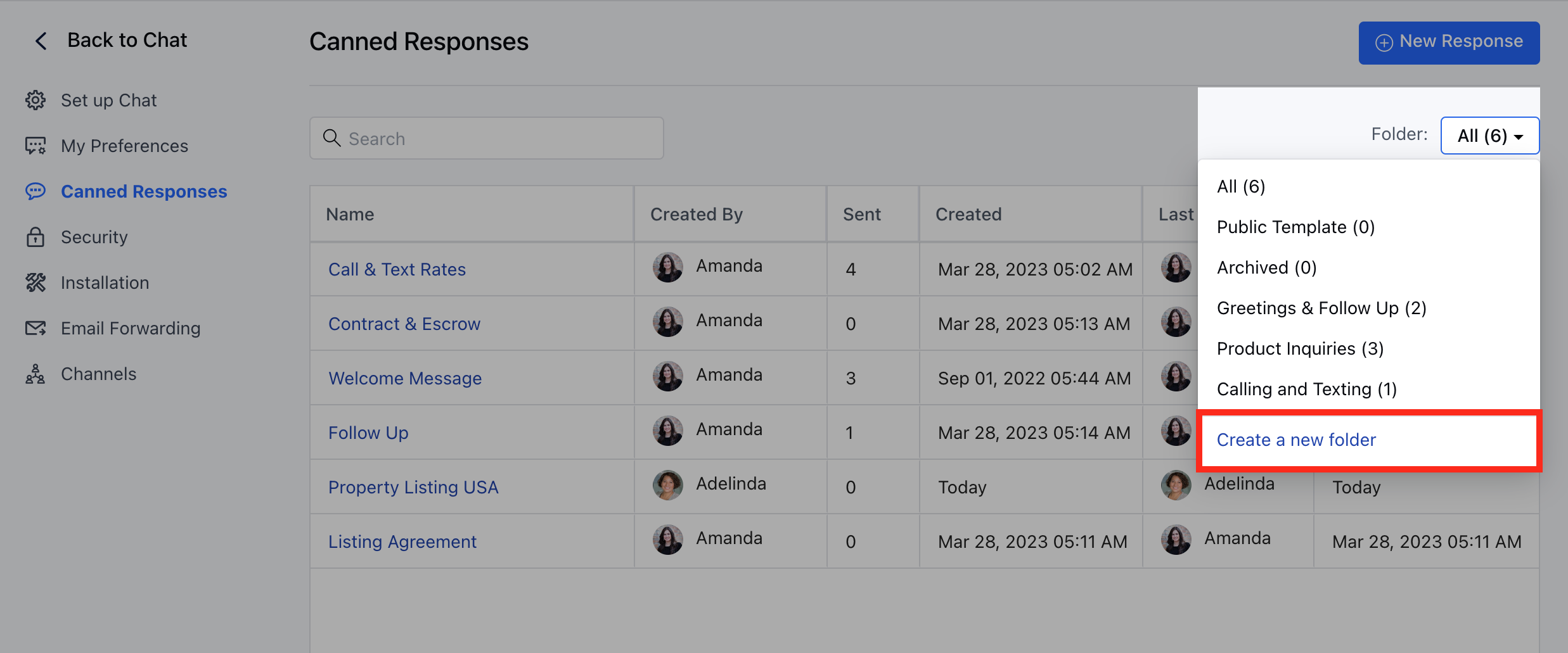Open the Property Listing USA response
Screen dimensions: 1568x653
pyautogui.click(x=413, y=486)
